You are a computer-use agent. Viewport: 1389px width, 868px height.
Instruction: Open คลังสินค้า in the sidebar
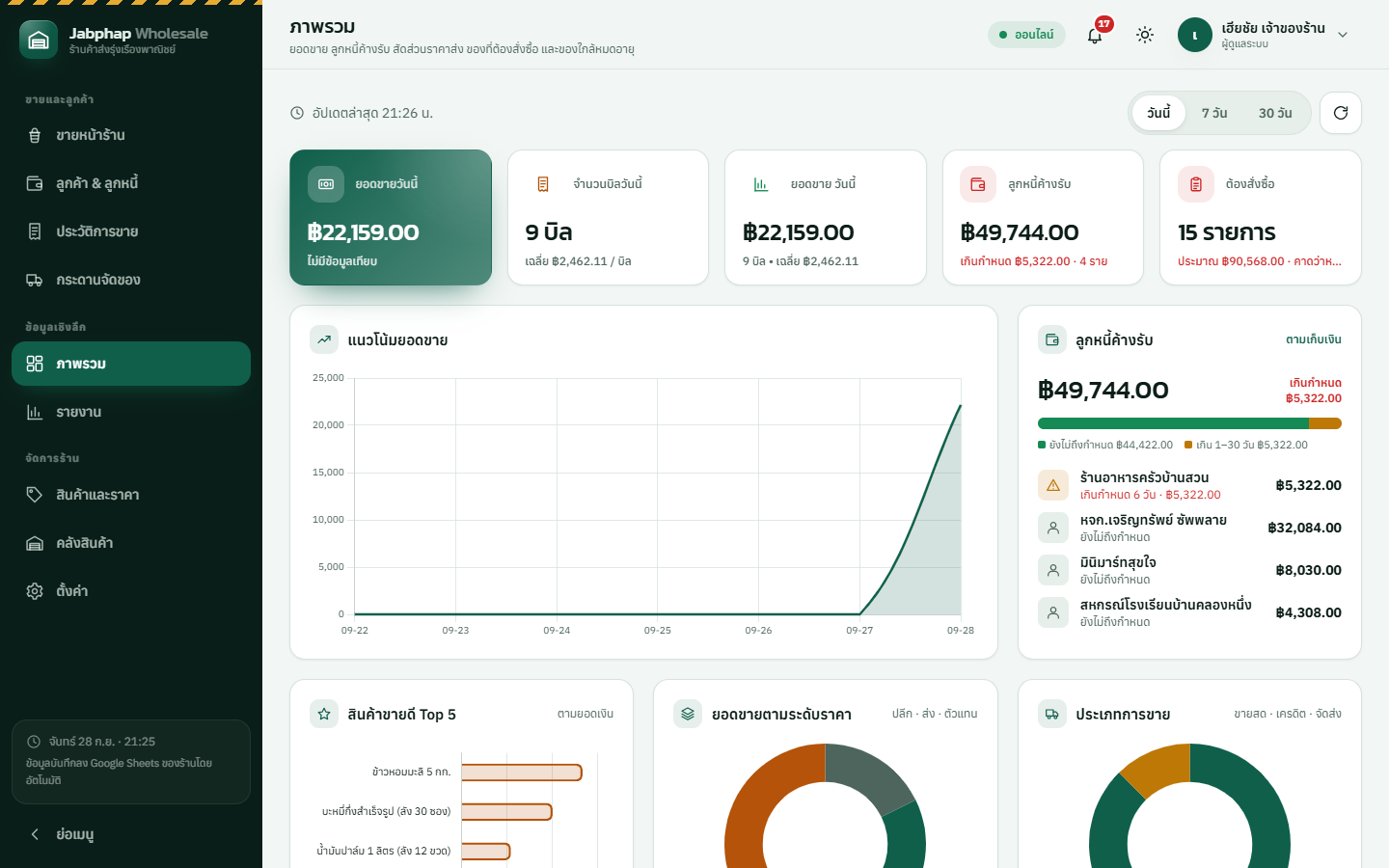[x=131, y=543]
